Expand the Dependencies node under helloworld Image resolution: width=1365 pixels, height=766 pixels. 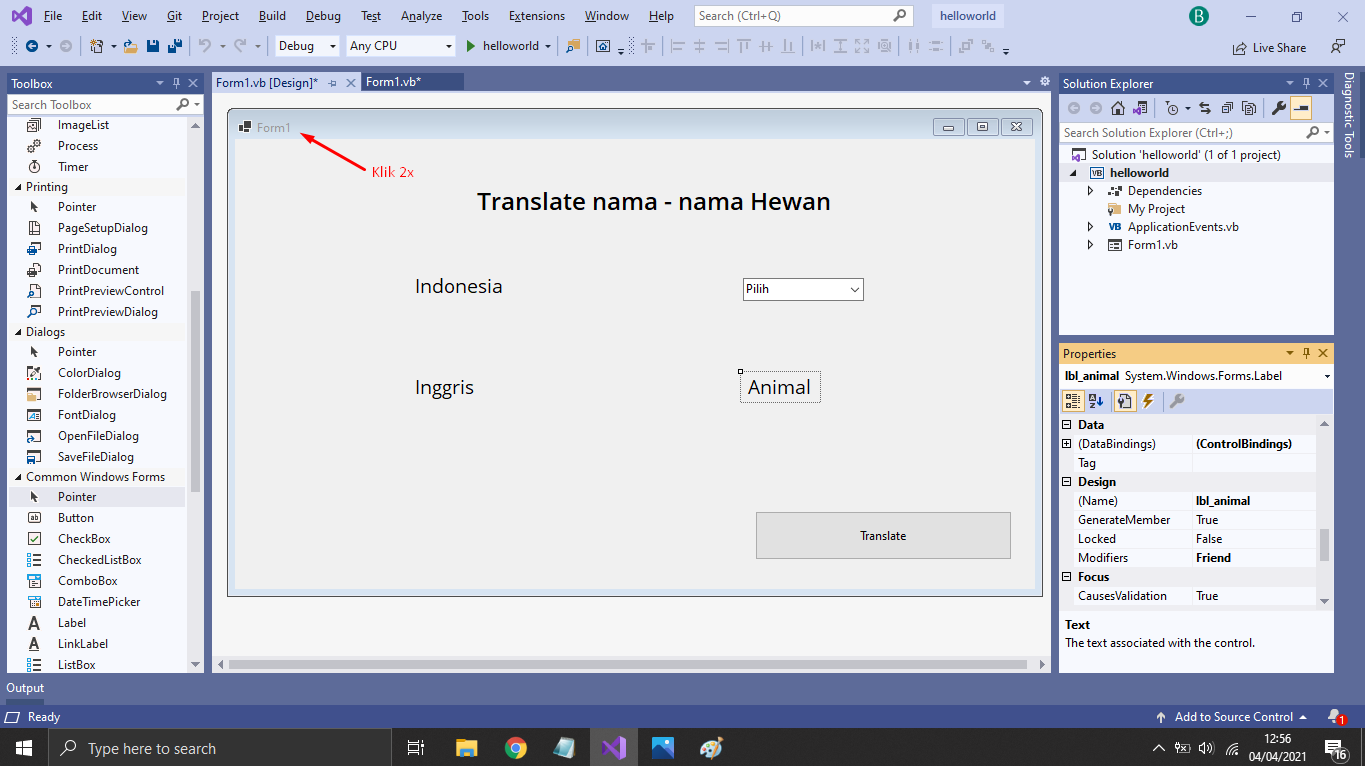pyautogui.click(x=1091, y=190)
